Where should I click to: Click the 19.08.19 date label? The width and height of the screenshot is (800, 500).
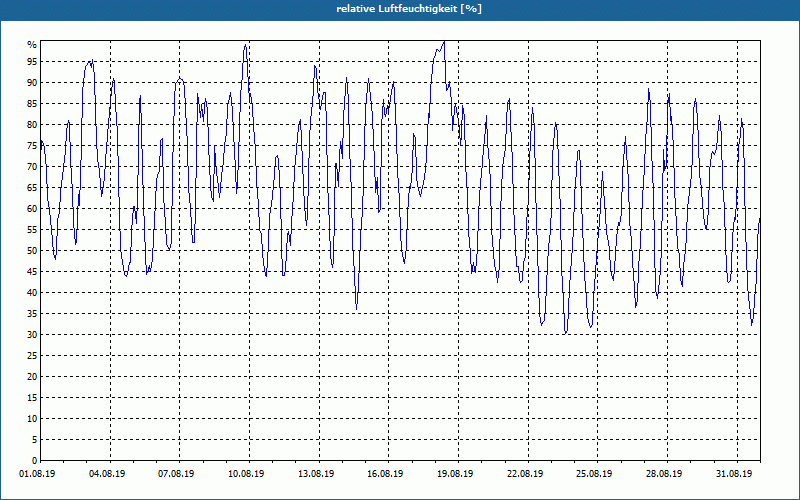455,474
